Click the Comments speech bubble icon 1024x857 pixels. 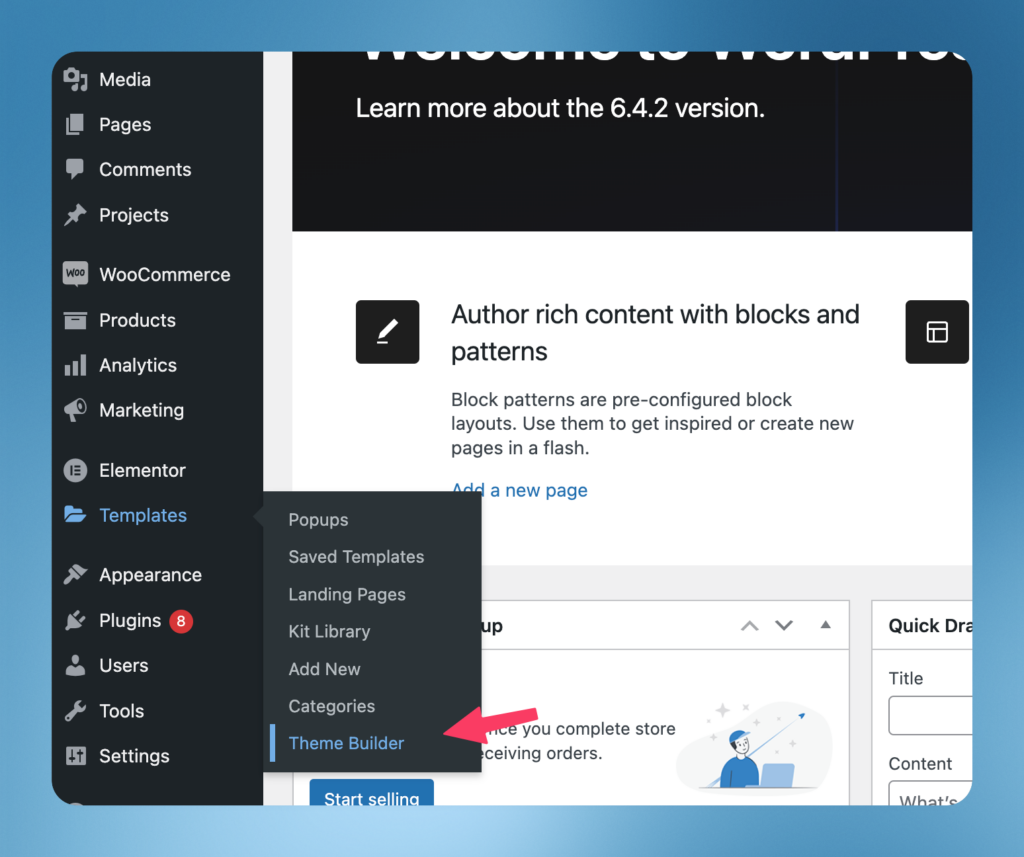(76, 169)
